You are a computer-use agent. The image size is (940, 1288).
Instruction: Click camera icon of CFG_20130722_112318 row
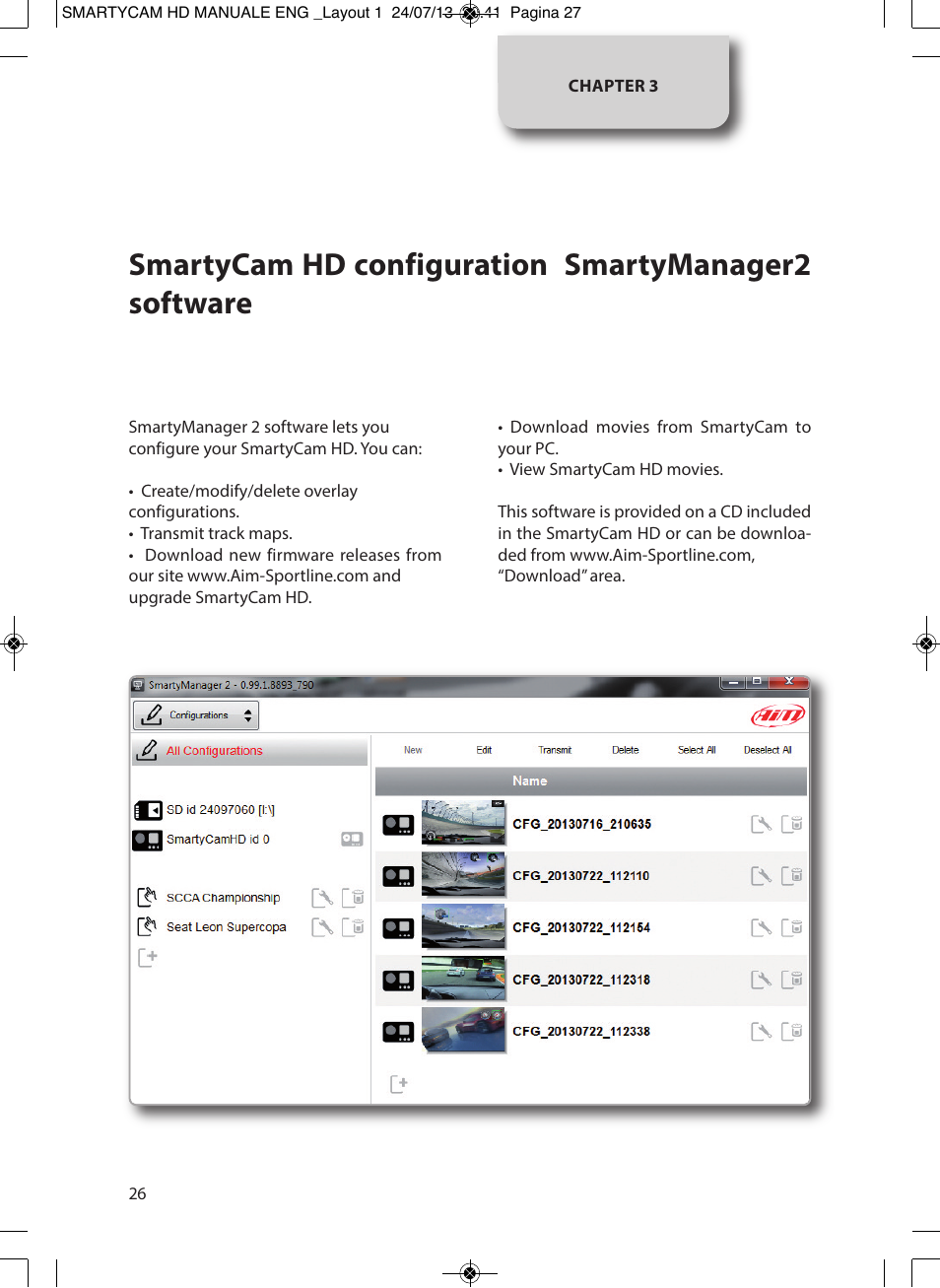point(398,981)
